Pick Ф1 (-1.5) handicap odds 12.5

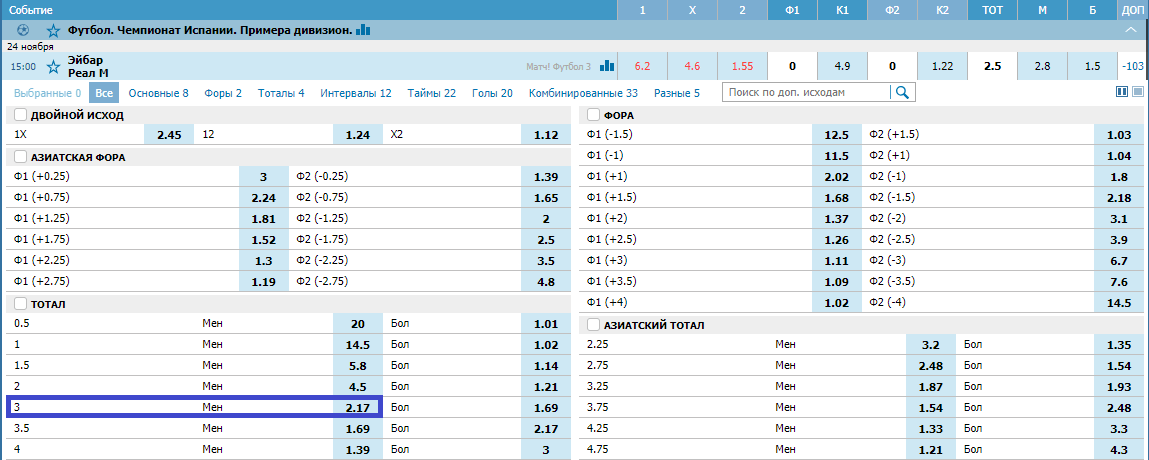click(837, 135)
